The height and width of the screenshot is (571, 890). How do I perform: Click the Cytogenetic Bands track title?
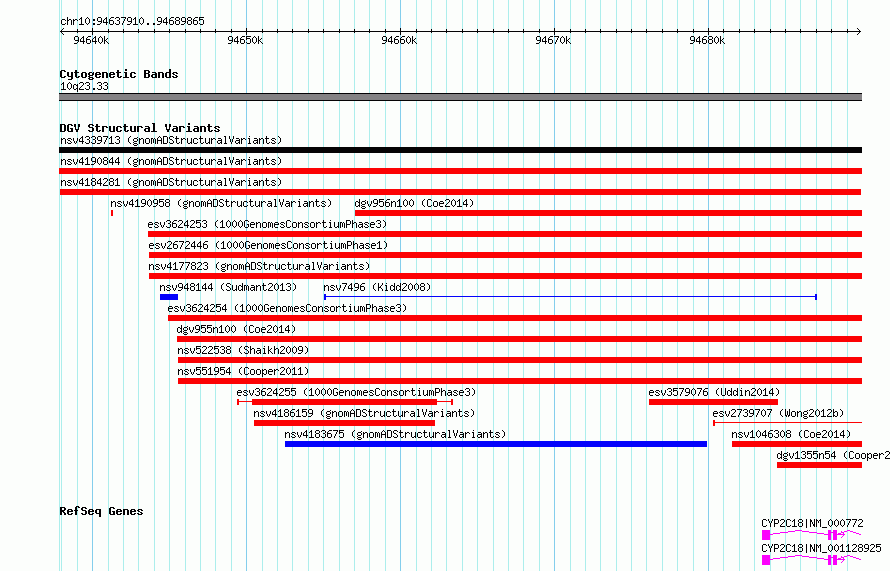point(119,74)
